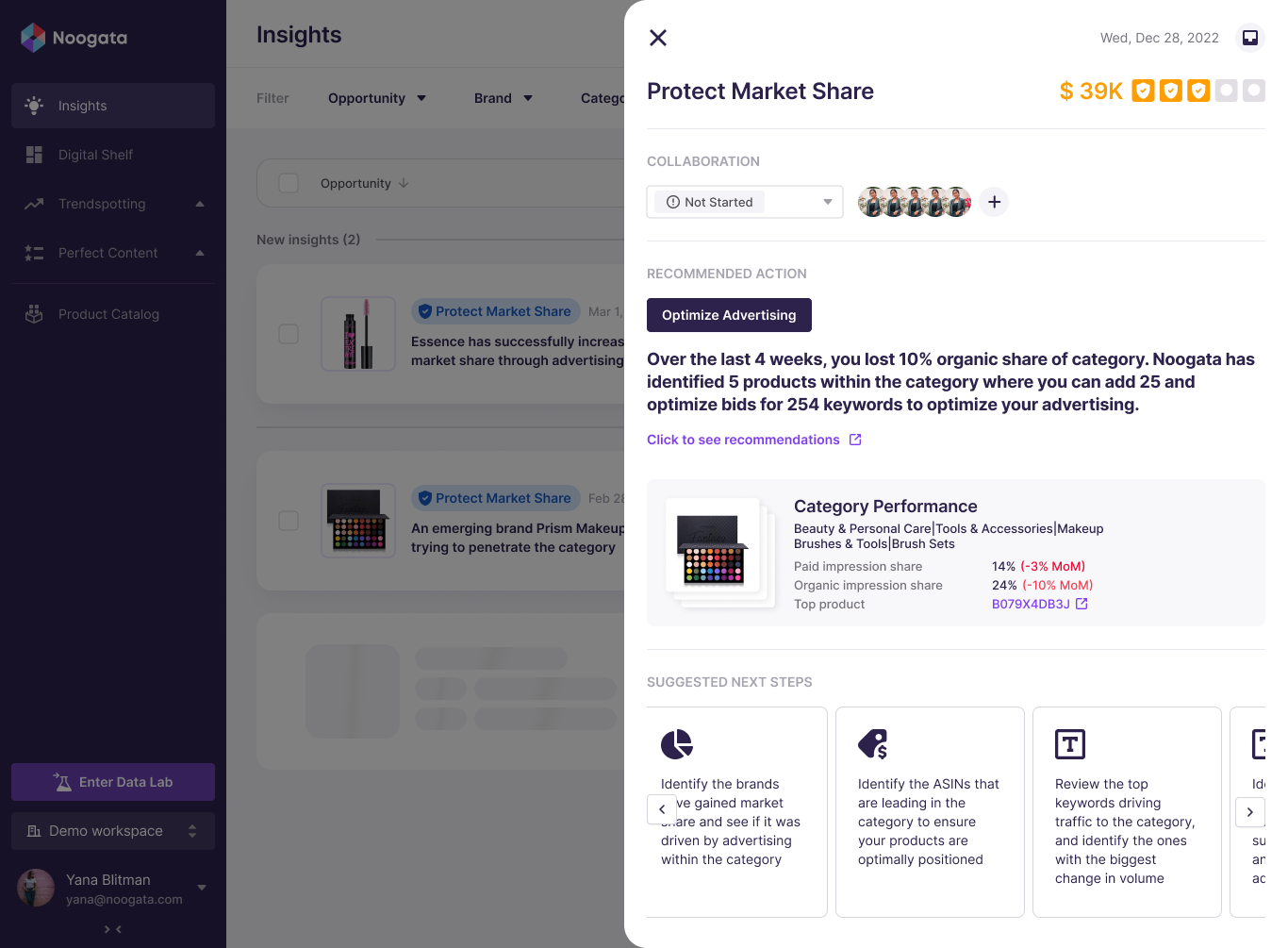1288x948 pixels.
Task: Open the Not Started status dropdown
Action: [x=745, y=202]
